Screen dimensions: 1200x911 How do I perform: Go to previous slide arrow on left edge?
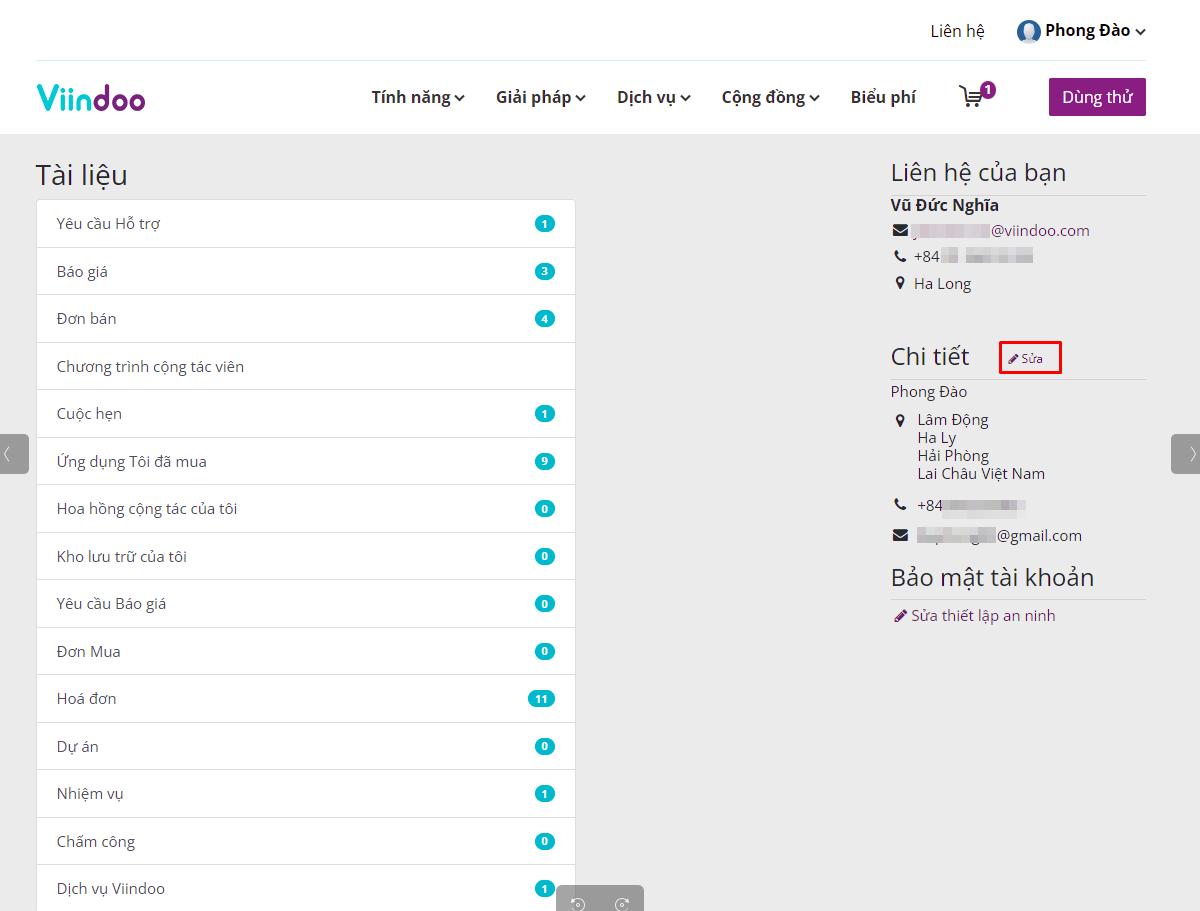tap(14, 454)
